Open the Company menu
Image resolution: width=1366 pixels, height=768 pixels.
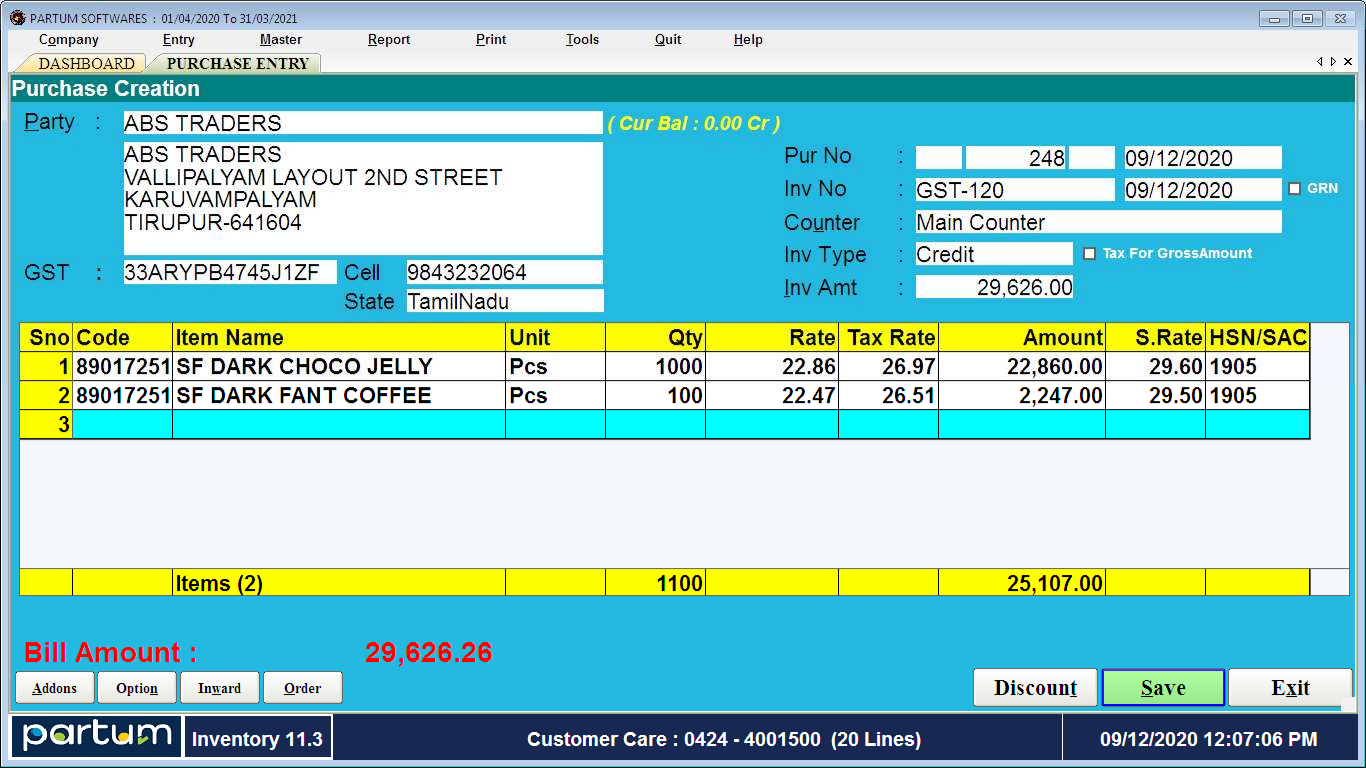pyautogui.click(x=68, y=40)
